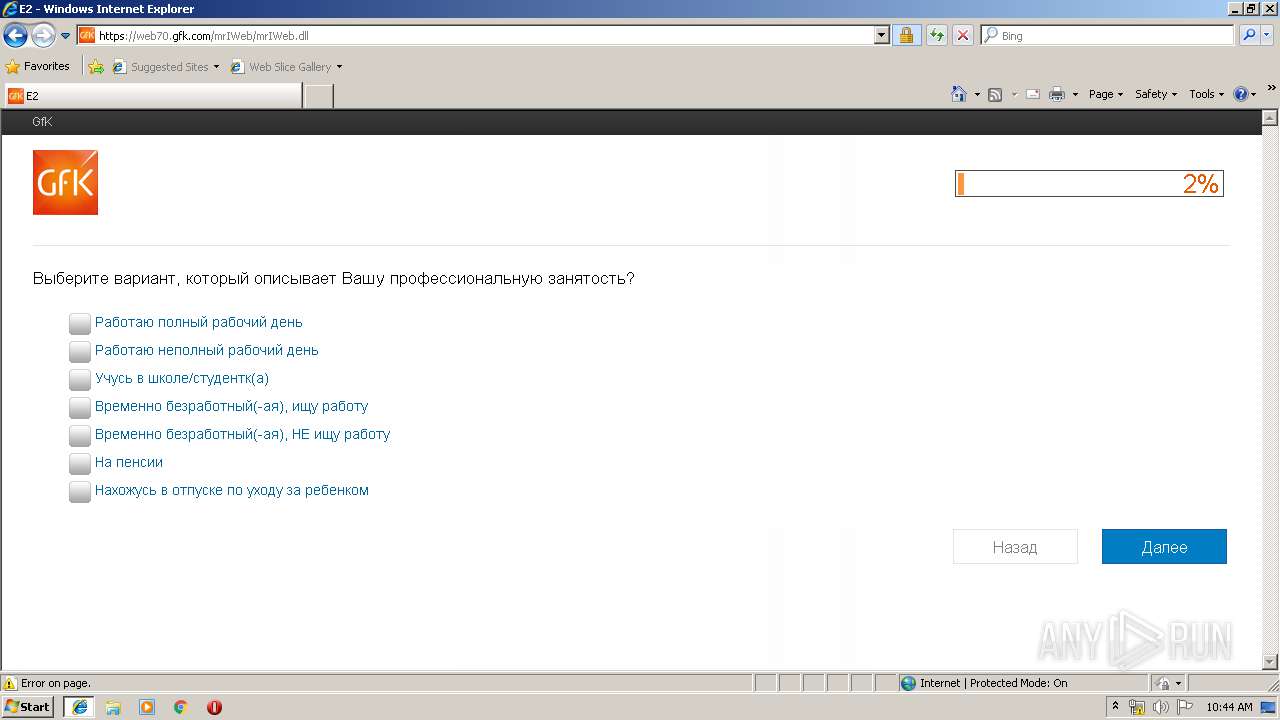Viewport: 1280px width, 720px height.
Task: Click Internet Explorer taskbar icon
Action: point(80,707)
